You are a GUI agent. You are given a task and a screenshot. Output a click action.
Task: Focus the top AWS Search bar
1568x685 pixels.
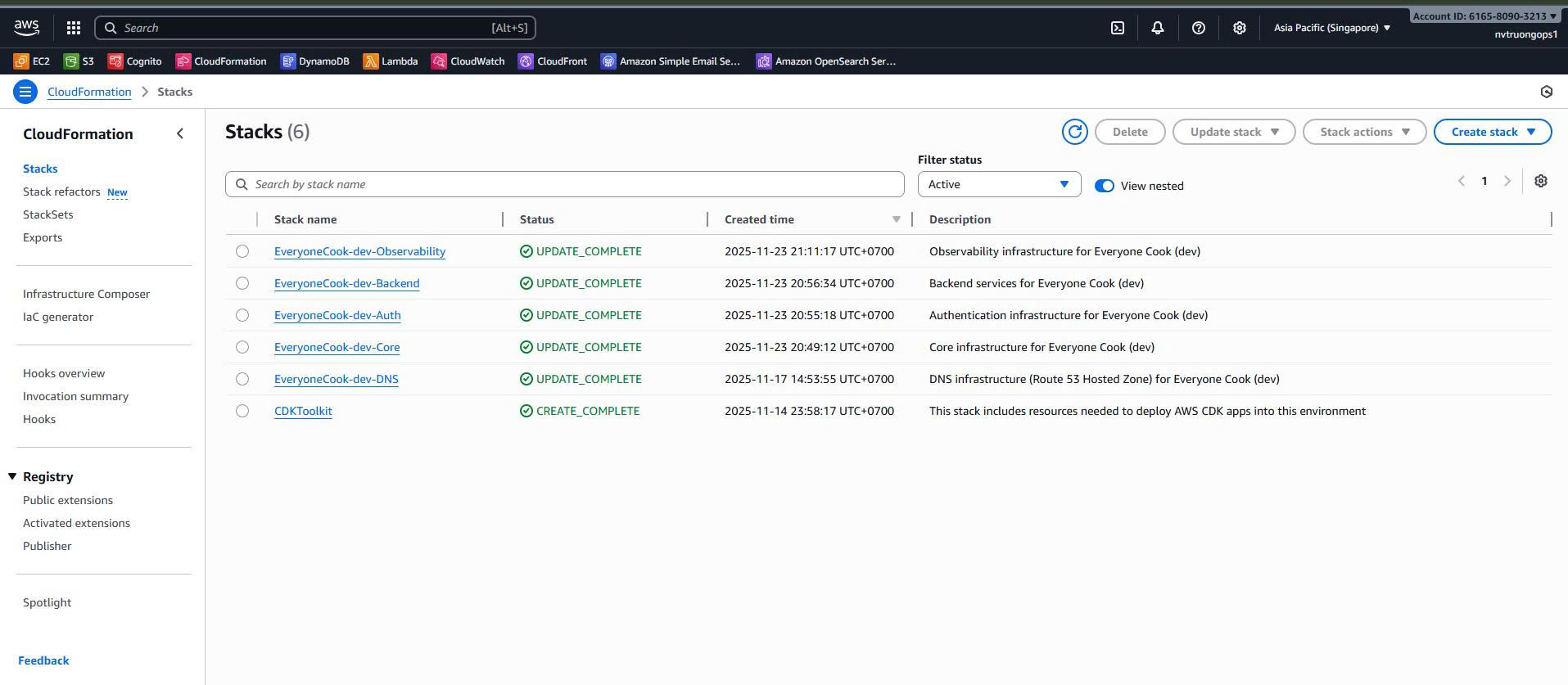(x=315, y=28)
